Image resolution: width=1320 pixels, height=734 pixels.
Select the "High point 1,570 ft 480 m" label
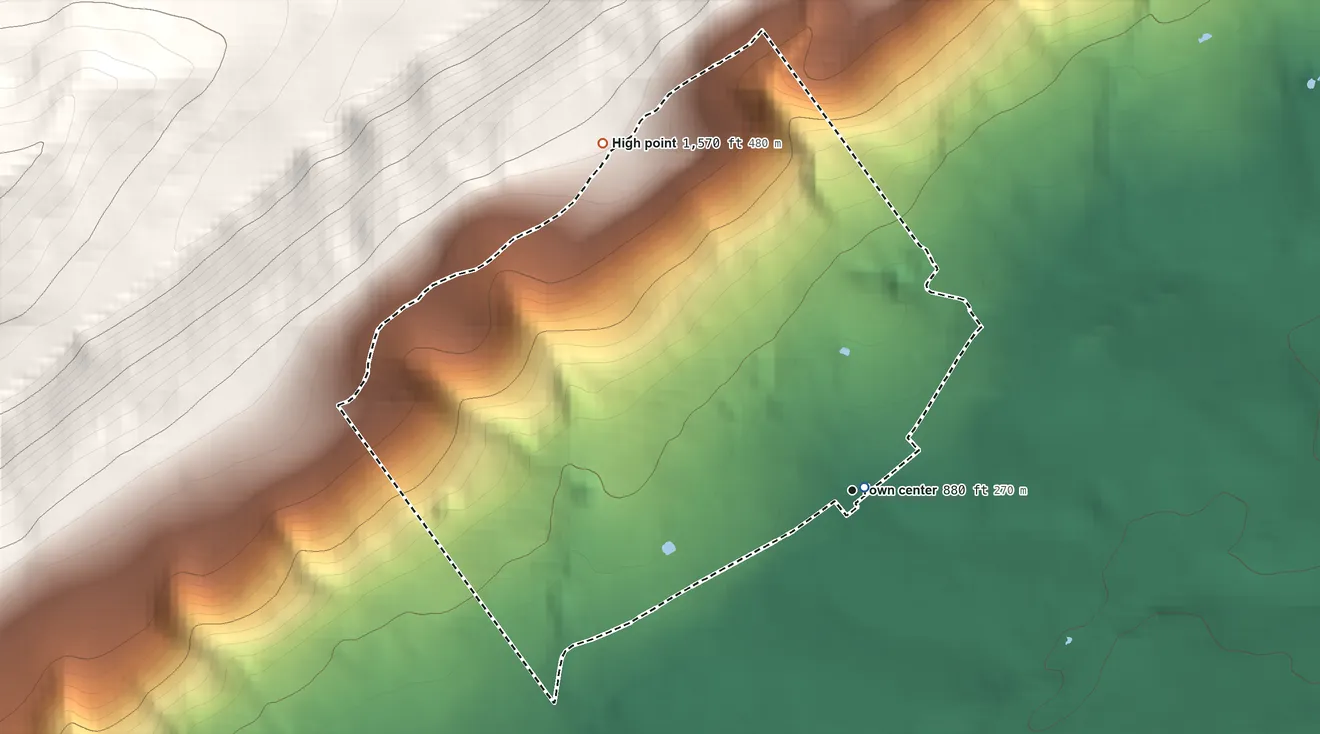(x=697, y=144)
